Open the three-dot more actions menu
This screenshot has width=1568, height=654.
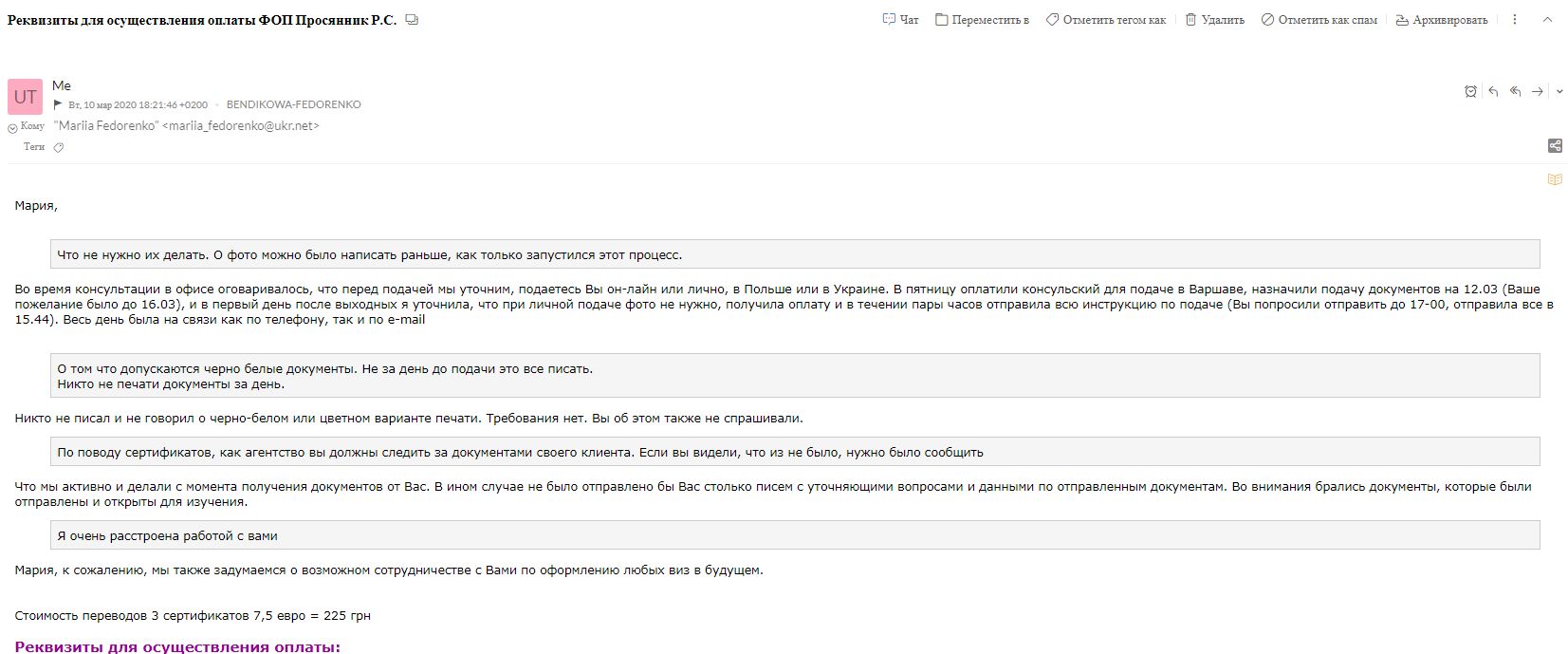pyautogui.click(x=1514, y=20)
